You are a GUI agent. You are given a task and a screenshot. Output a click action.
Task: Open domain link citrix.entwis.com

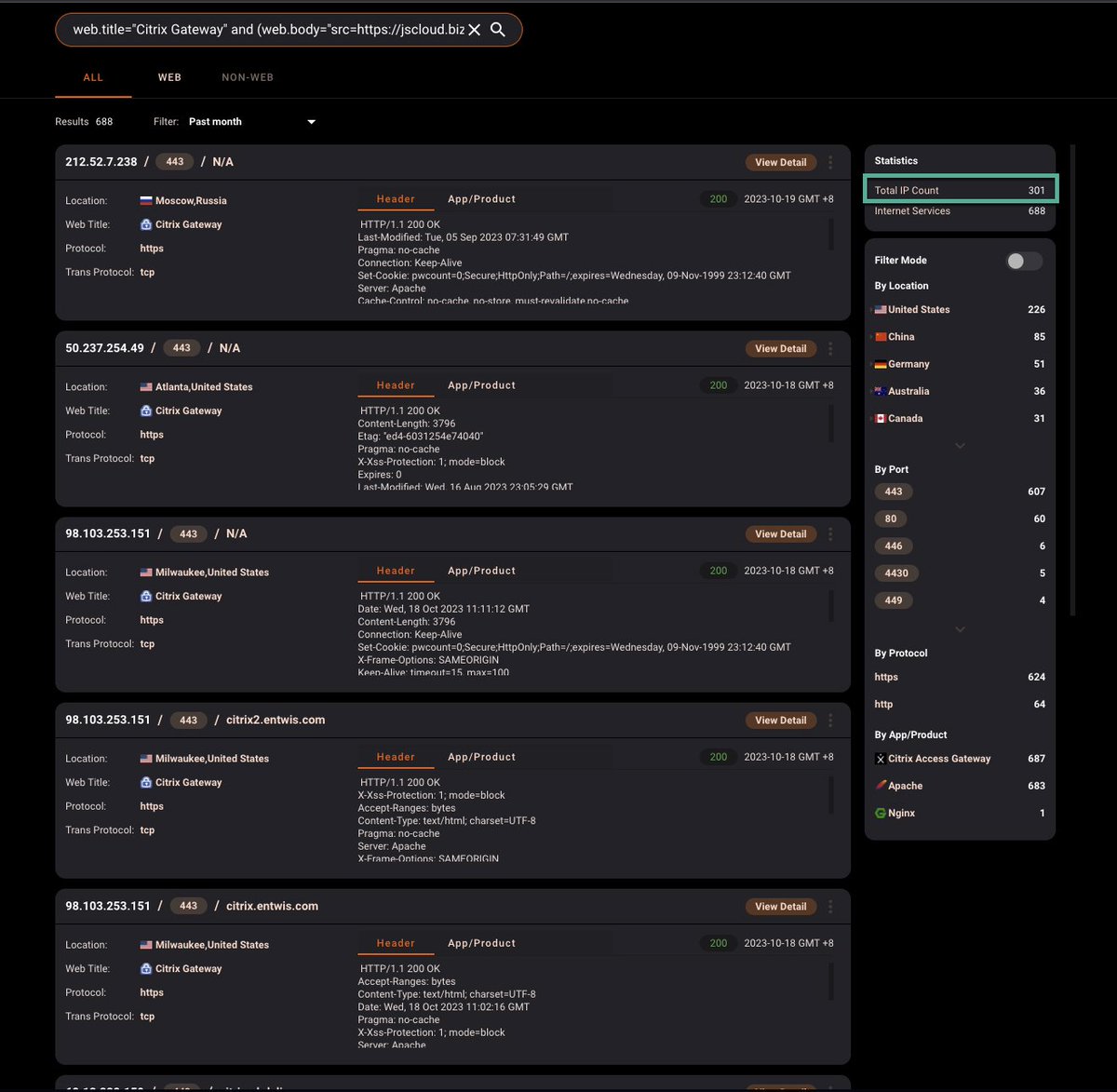272,907
